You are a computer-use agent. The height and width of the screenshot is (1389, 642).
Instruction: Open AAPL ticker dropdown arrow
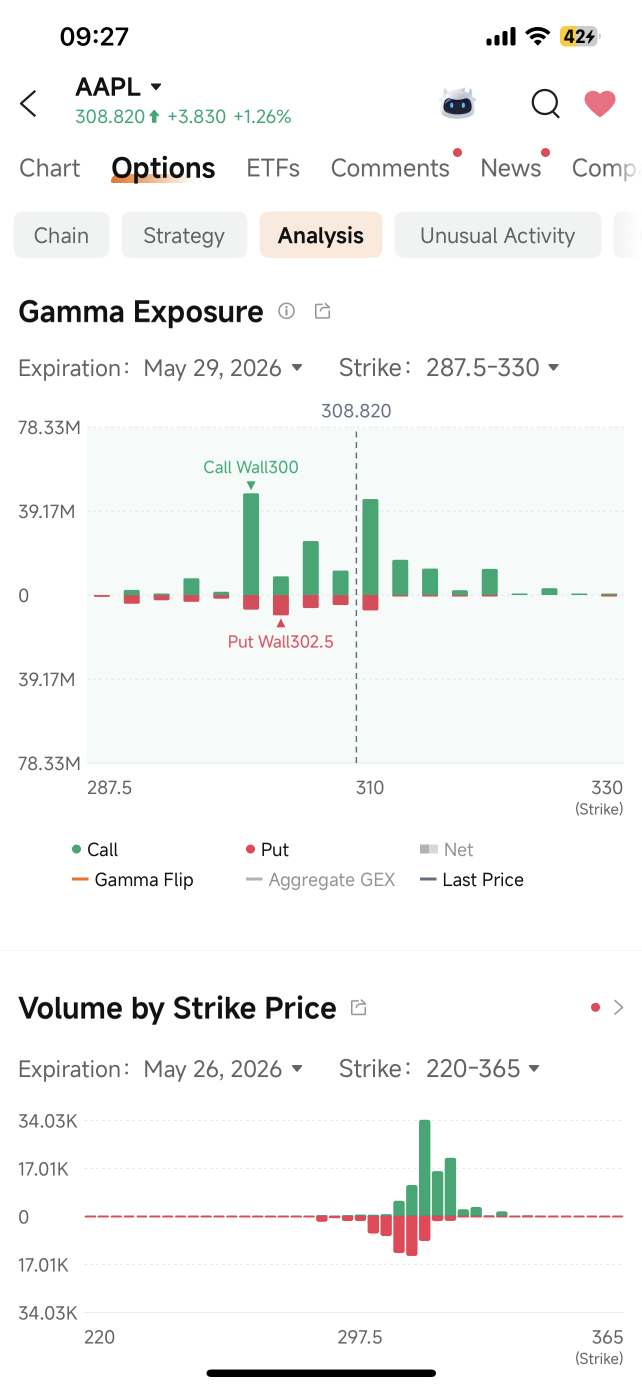pyautogui.click(x=156, y=87)
